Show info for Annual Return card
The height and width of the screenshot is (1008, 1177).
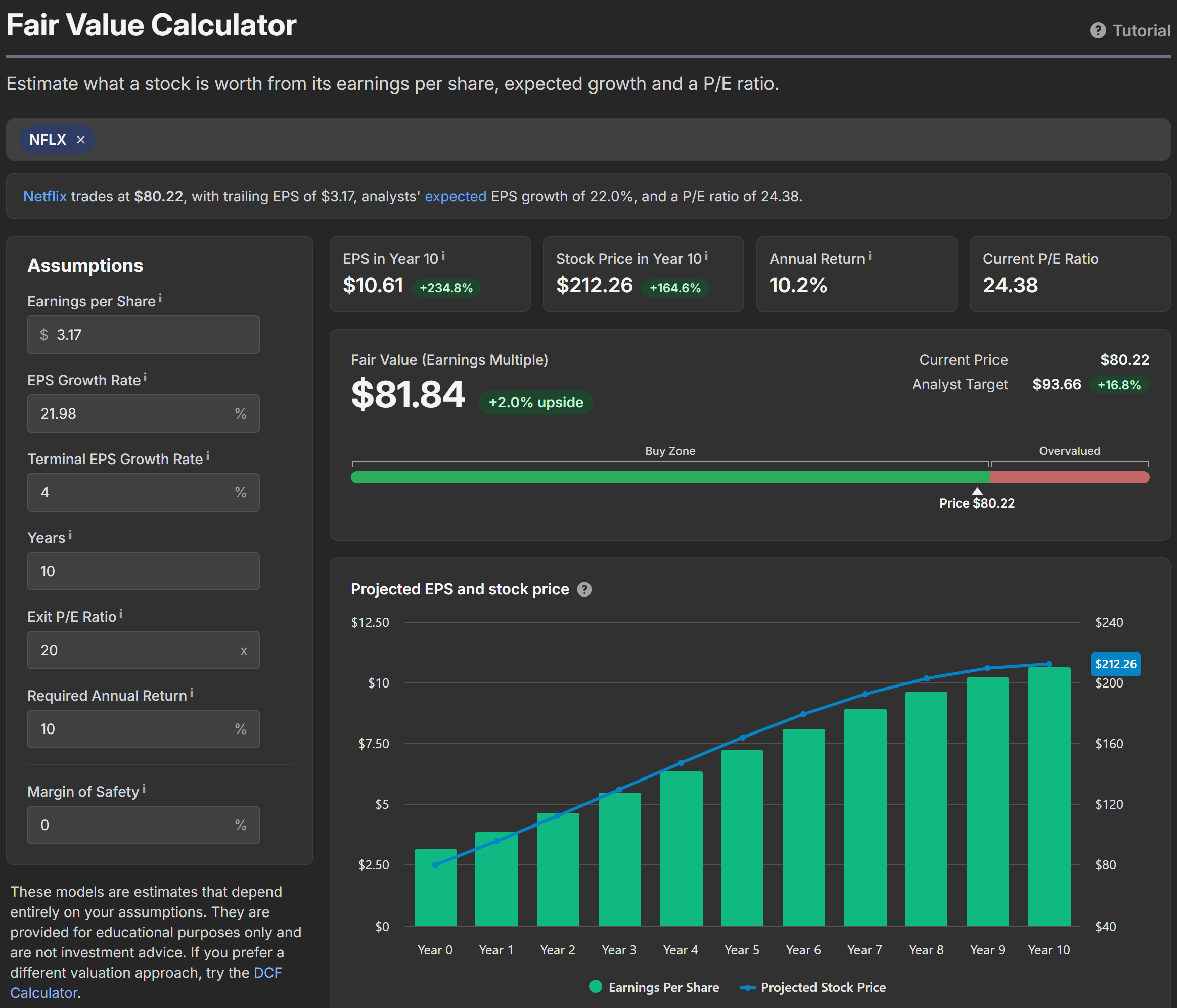(870, 256)
